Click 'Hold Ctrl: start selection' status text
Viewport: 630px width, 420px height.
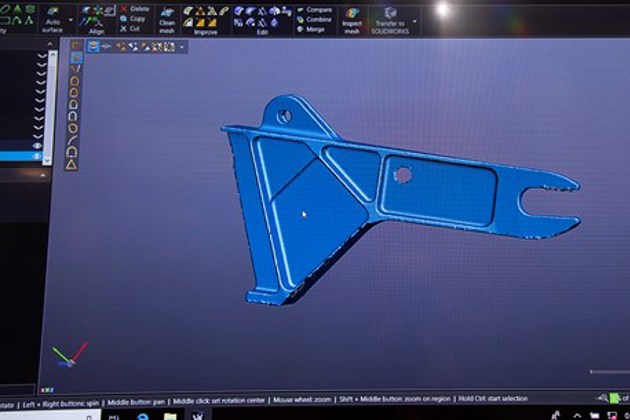493,399
